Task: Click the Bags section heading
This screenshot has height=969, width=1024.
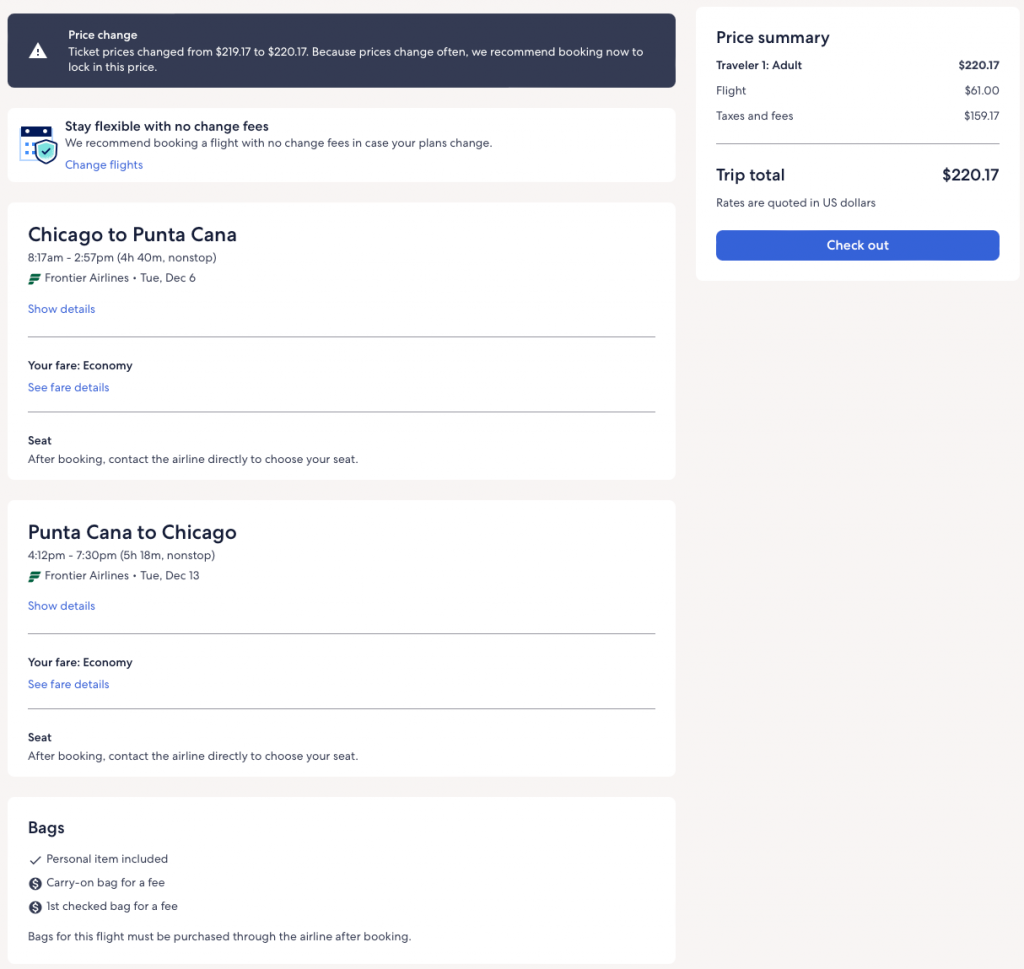Action: (x=46, y=828)
